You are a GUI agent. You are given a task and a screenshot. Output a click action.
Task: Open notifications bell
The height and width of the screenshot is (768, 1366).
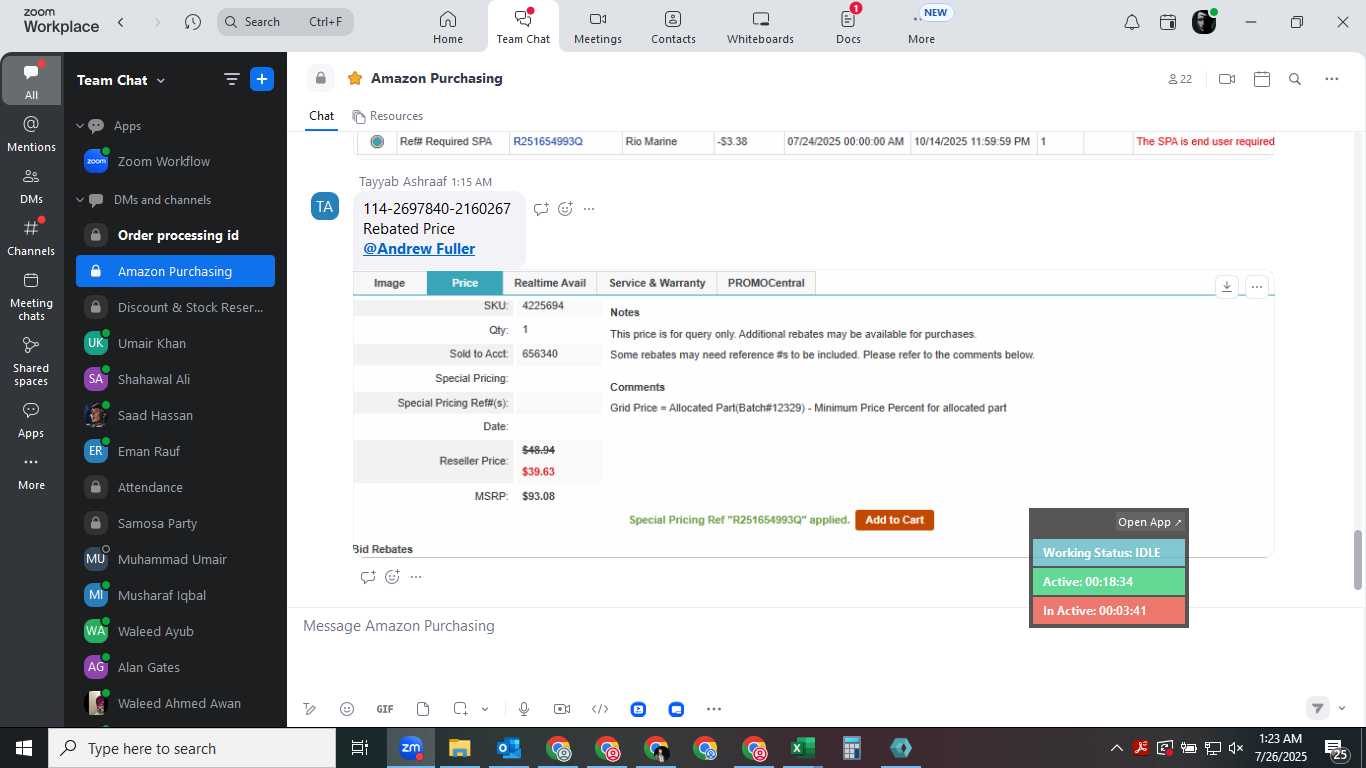[x=1132, y=22]
